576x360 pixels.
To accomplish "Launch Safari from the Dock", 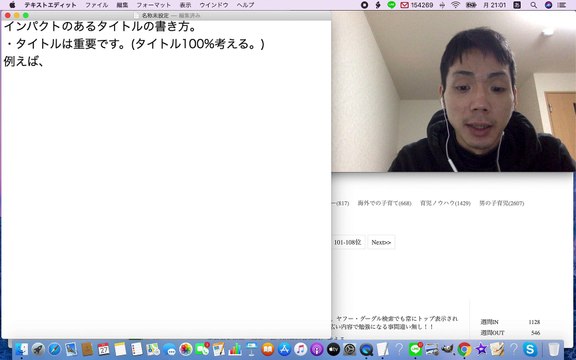I will click(x=54, y=349).
